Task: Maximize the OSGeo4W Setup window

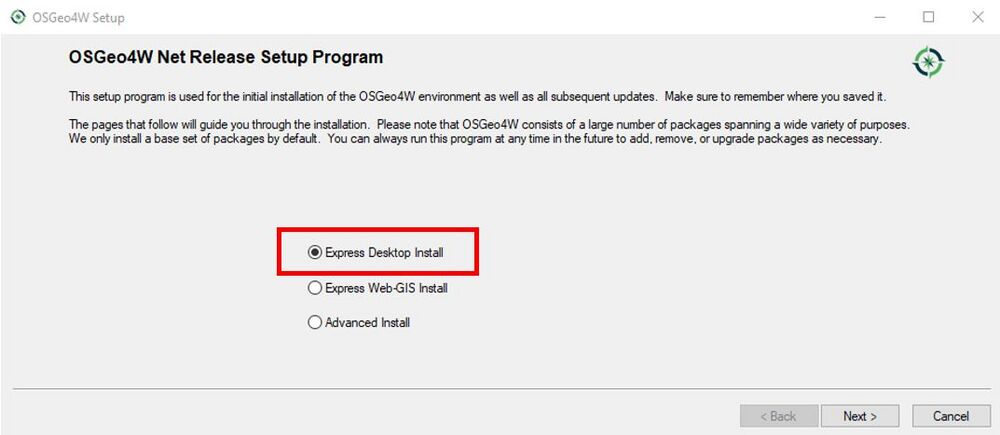Action: pyautogui.click(x=929, y=17)
